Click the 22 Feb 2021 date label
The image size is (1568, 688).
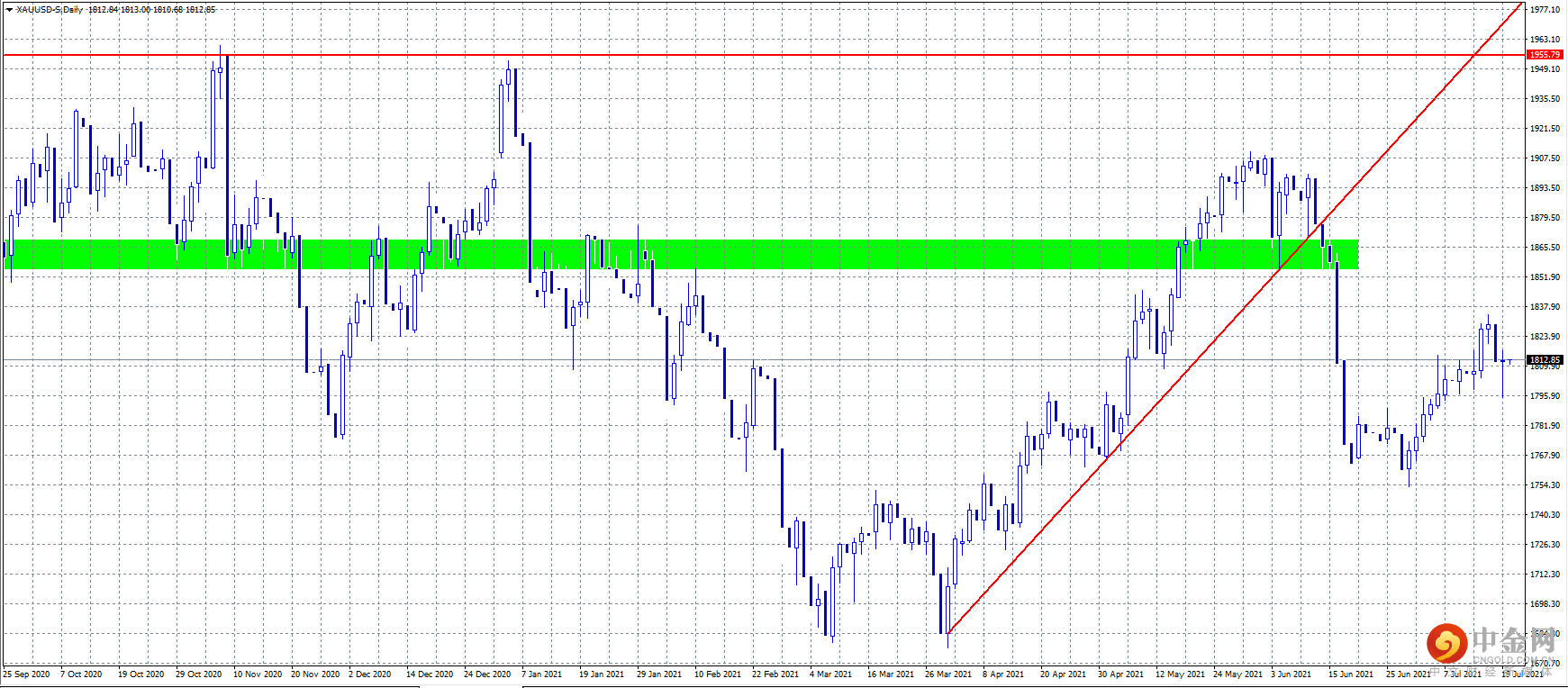[775, 674]
